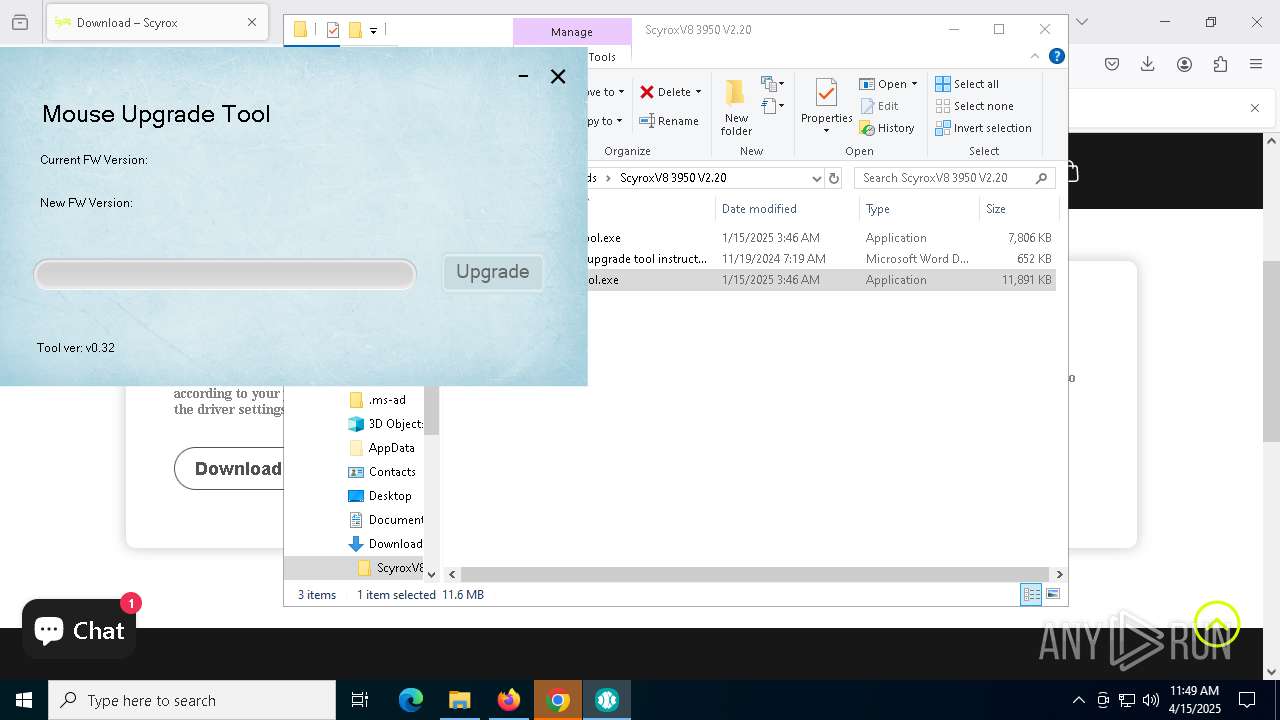Open Firefox Downloads panel icon
Viewport: 1280px width, 720px height.
click(x=1148, y=64)
